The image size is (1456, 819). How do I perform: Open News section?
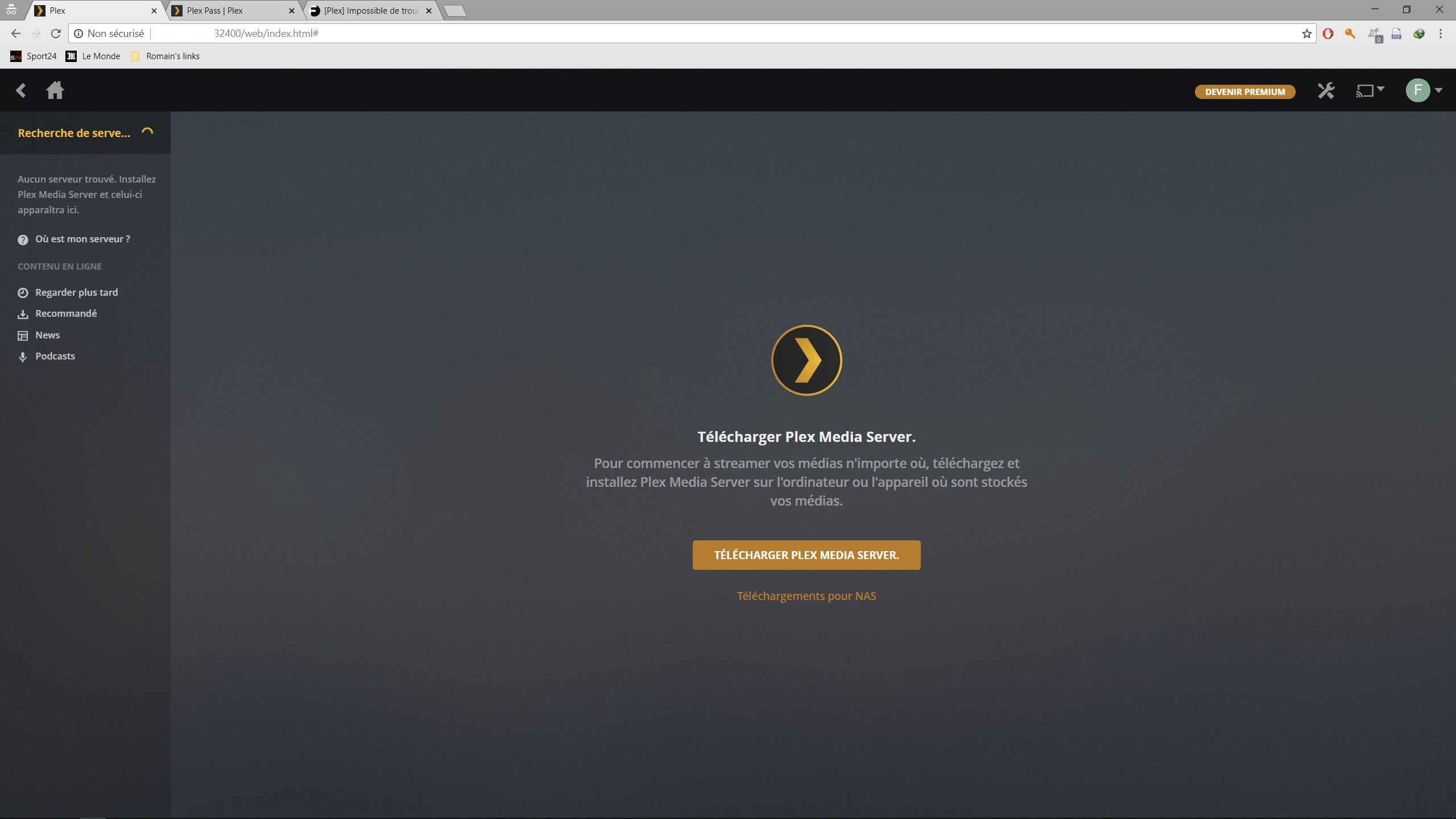pyautogui.click(x=47, y=335)
